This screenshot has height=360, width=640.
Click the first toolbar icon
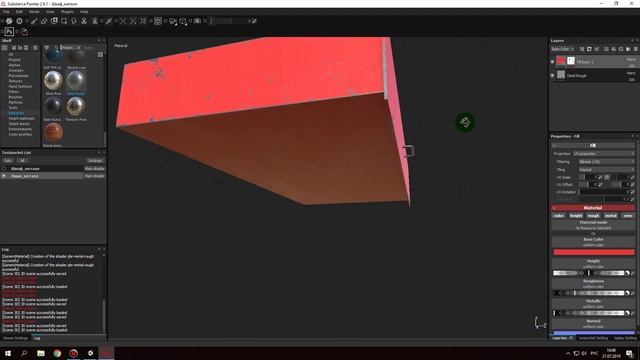tap(9, 21)
